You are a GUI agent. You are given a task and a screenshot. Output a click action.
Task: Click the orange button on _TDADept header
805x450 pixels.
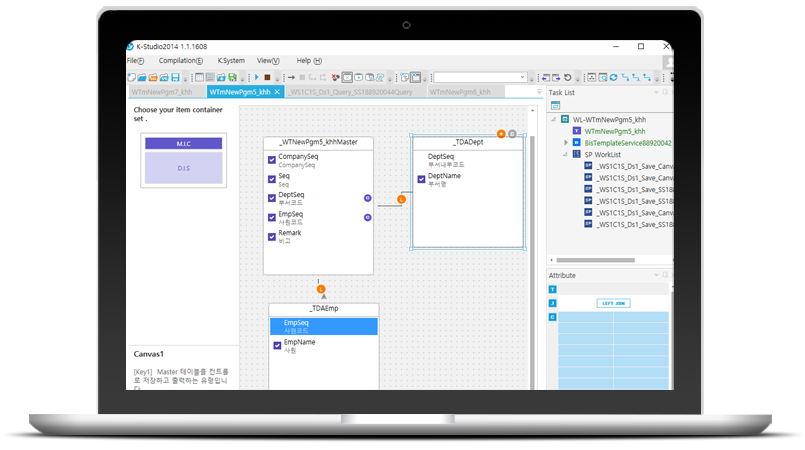[501, 133]
